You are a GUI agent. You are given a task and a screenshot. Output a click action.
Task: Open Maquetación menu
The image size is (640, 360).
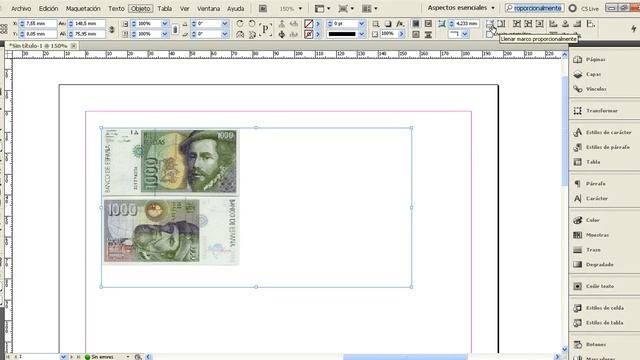83,8
